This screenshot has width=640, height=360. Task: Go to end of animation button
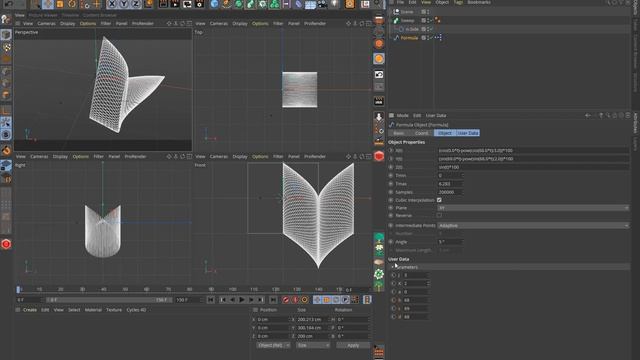click(x=273, y=300)
